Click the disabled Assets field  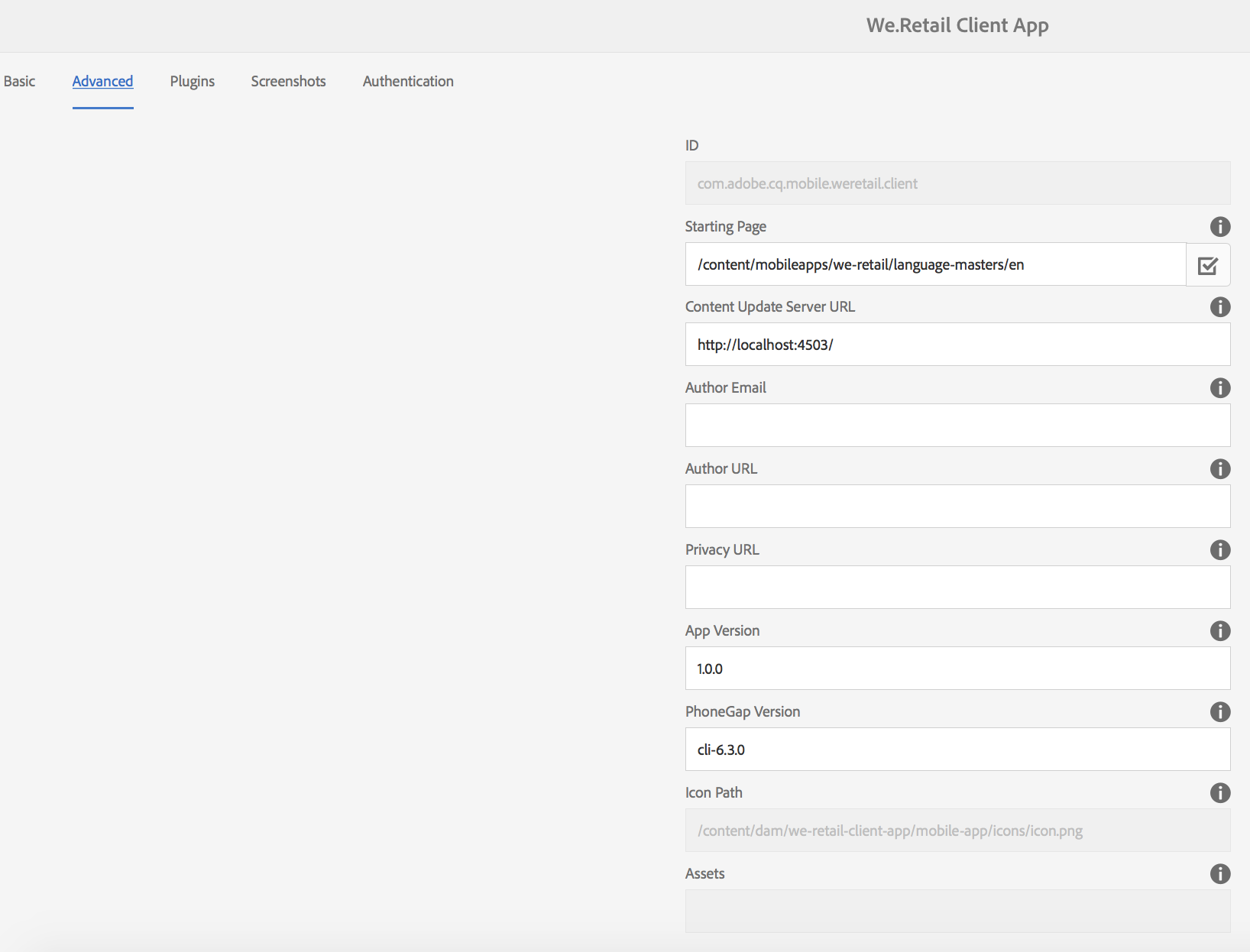pos(958,912)
